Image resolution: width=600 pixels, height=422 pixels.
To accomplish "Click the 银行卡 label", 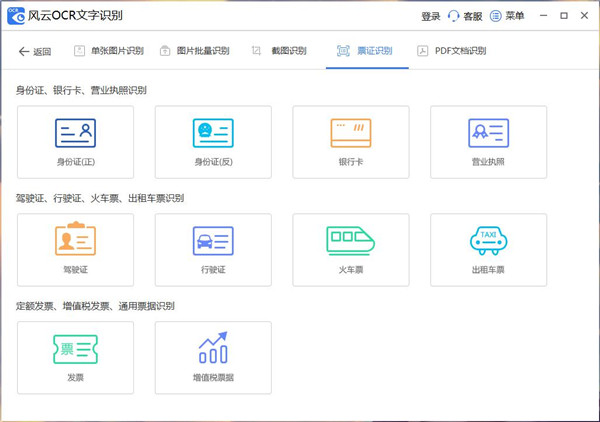I will coord(351,162).
